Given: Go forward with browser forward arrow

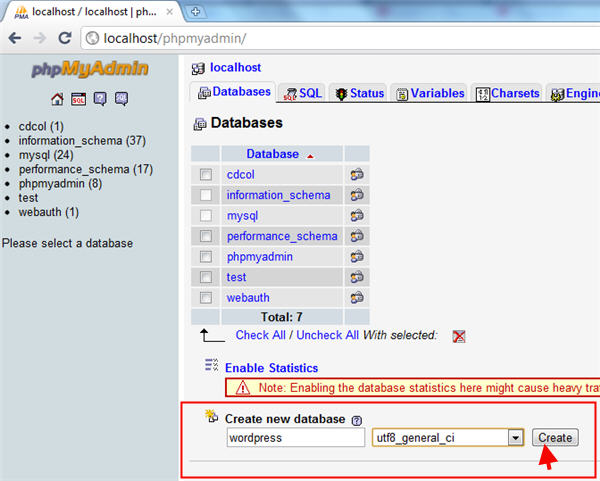Looking at the screenshot, I should pos(40,38).
